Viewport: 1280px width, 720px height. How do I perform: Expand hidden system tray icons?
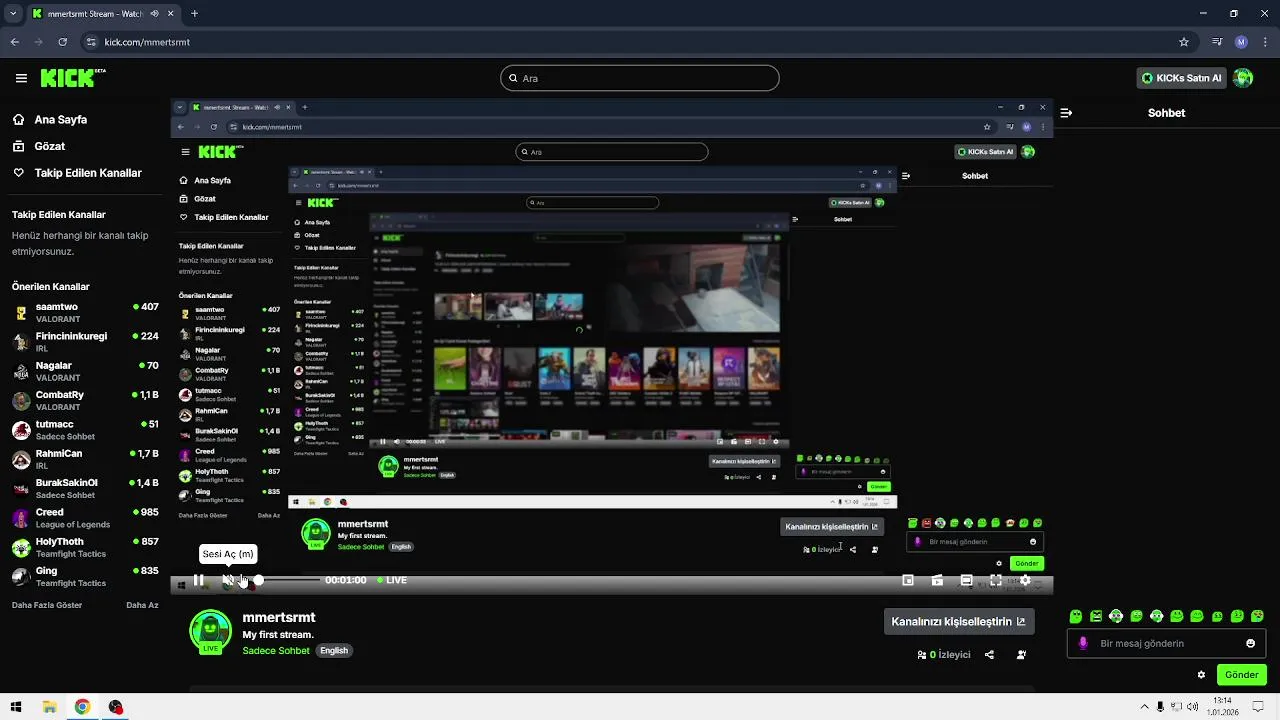coord(1143,707)
